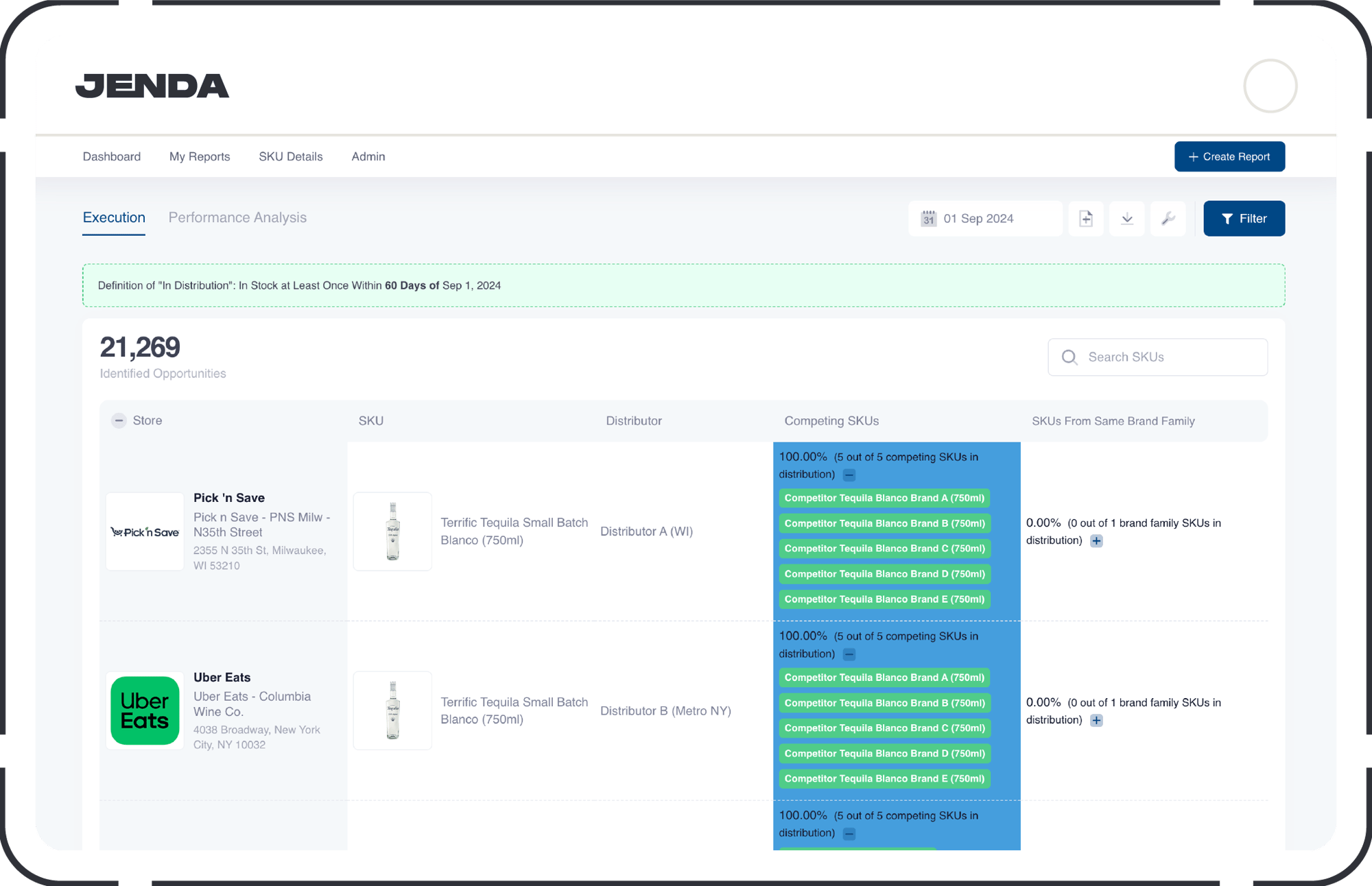Screen dimensions: 1372x886
Task: Open tequila bottle image in Pick 'n Save row
Action: pos(392,531)
